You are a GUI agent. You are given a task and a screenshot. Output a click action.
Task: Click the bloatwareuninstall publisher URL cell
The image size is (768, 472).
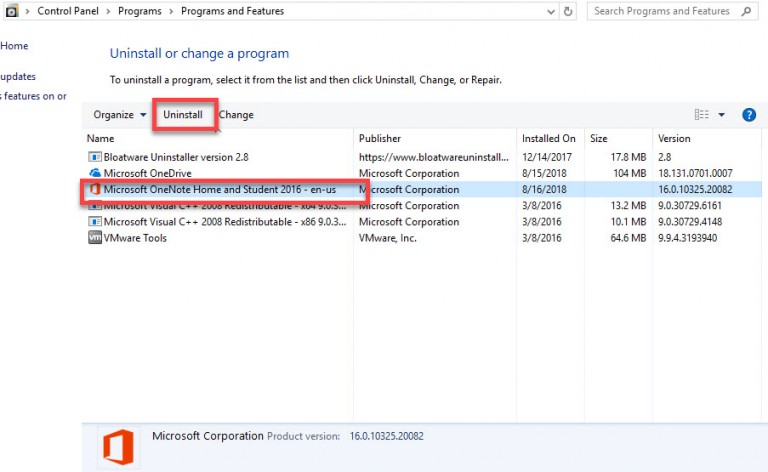(433, 157)
